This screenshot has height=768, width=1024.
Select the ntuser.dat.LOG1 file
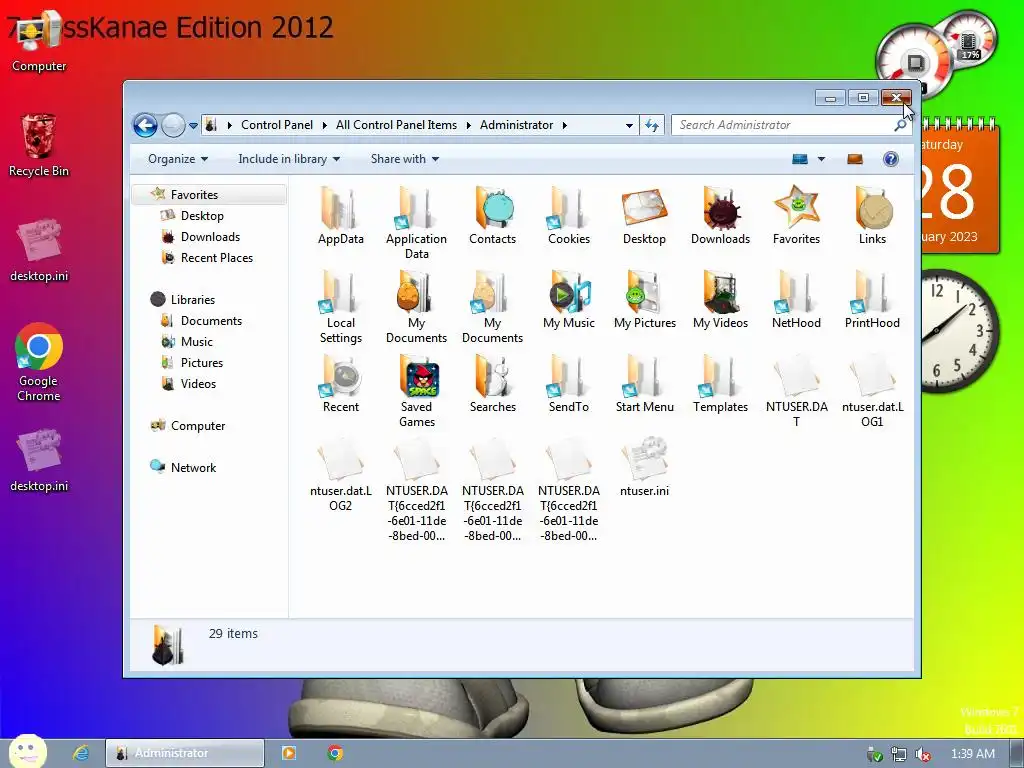tap(872, 391)
